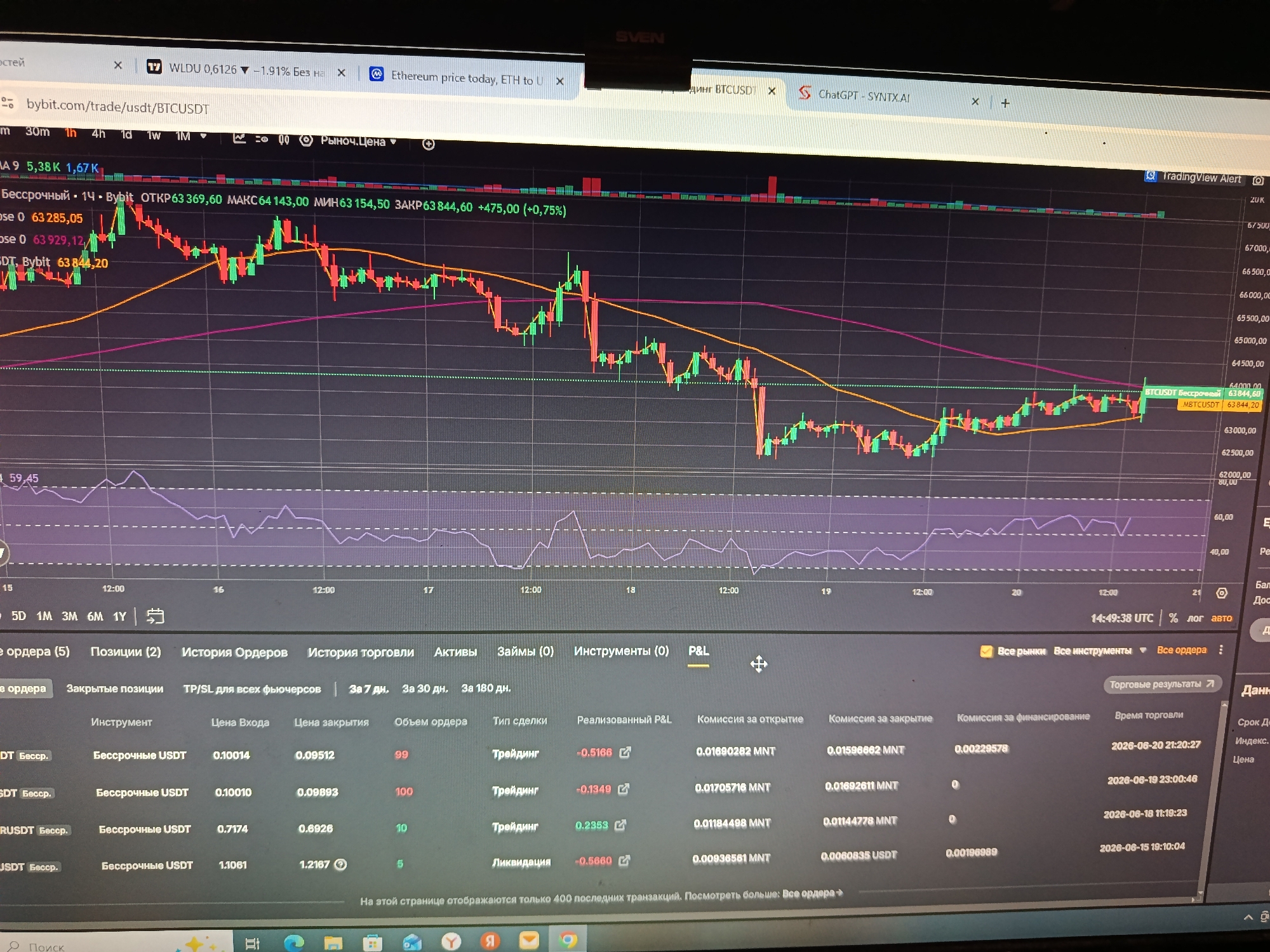
Task: Open 'TP/SL для всех фьючерсов'
Action: 252,689
